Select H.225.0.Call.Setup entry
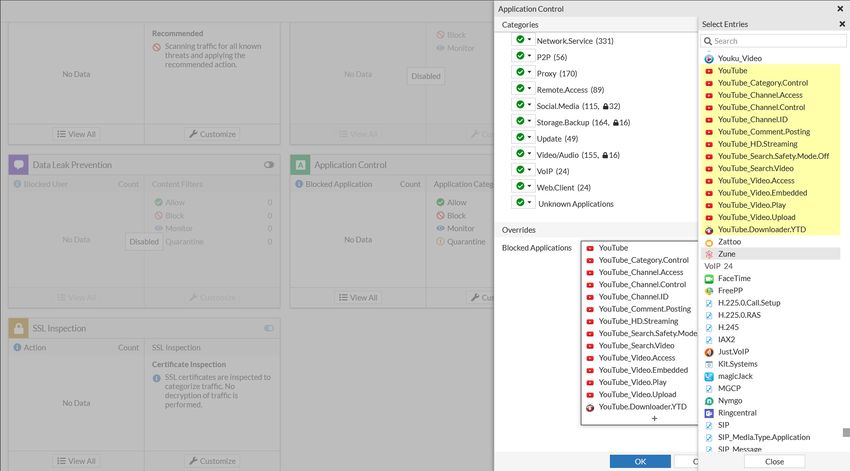The width and height of the screenshot is (850, 471). 770,303
